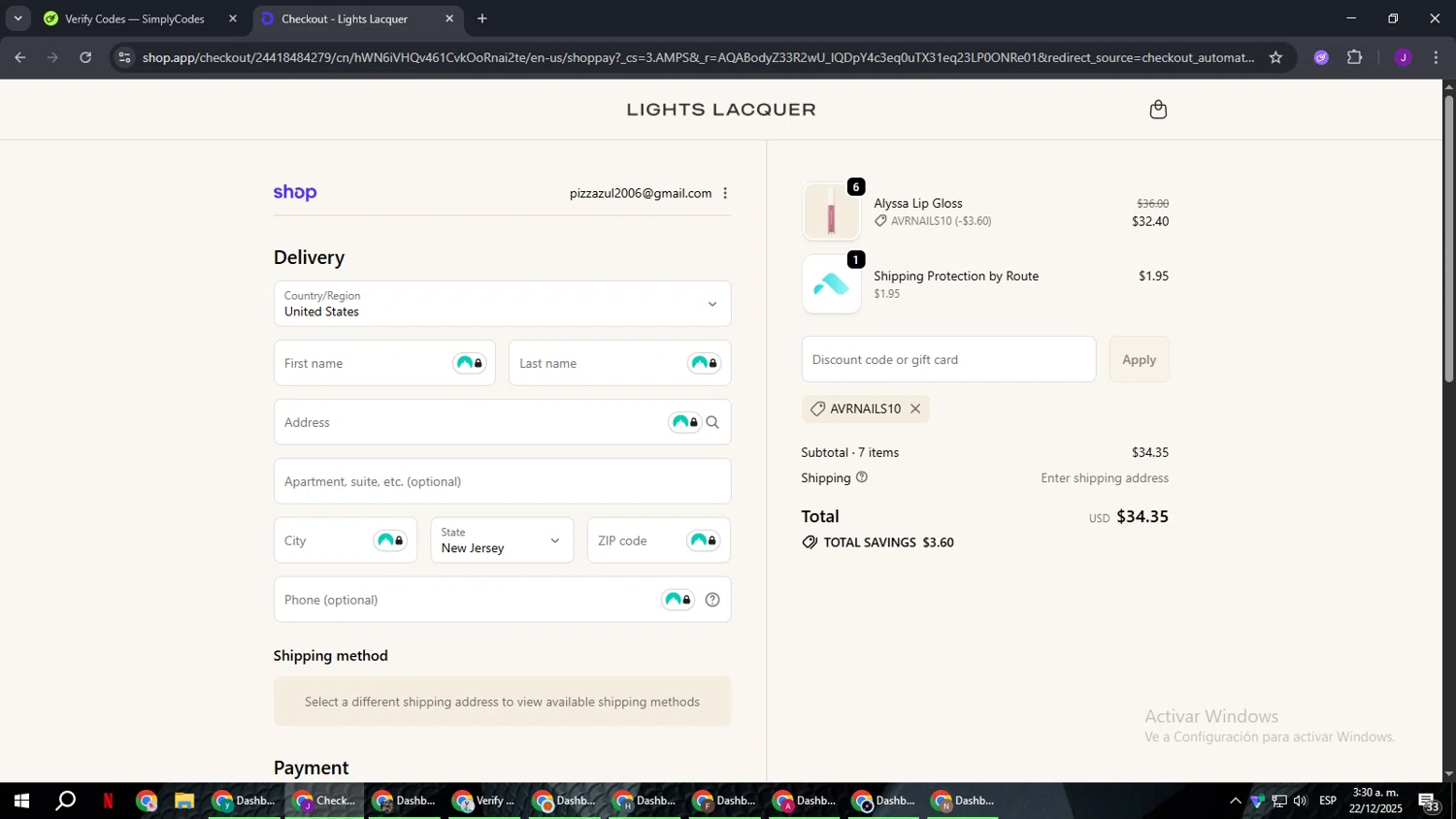Bookmark this page with the star icon
The image size is (1456, 819).
coord(1275,57)
